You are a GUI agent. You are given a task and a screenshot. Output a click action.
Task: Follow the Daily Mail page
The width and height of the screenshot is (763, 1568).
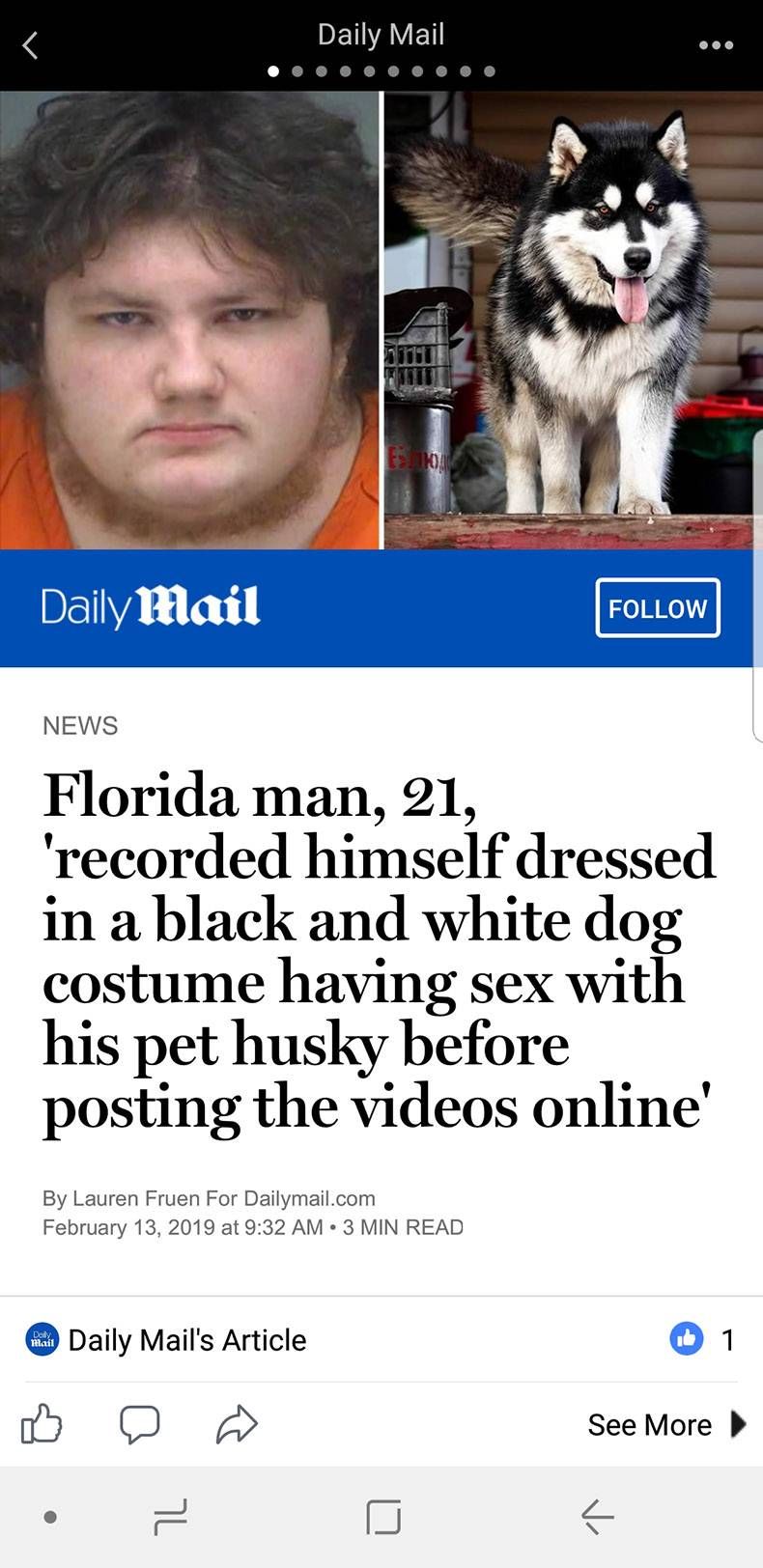pos(658,607)
